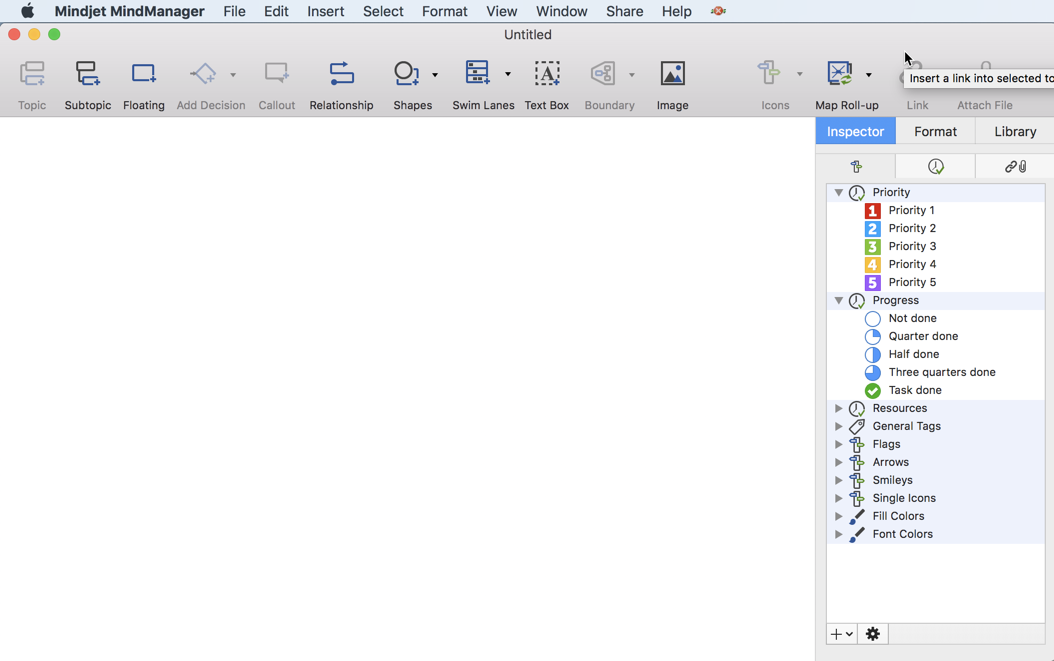The height and width of the screenshot is (661, 1054).
Task: Click the red Priority 1 marker icon
Action: (873, 210)
